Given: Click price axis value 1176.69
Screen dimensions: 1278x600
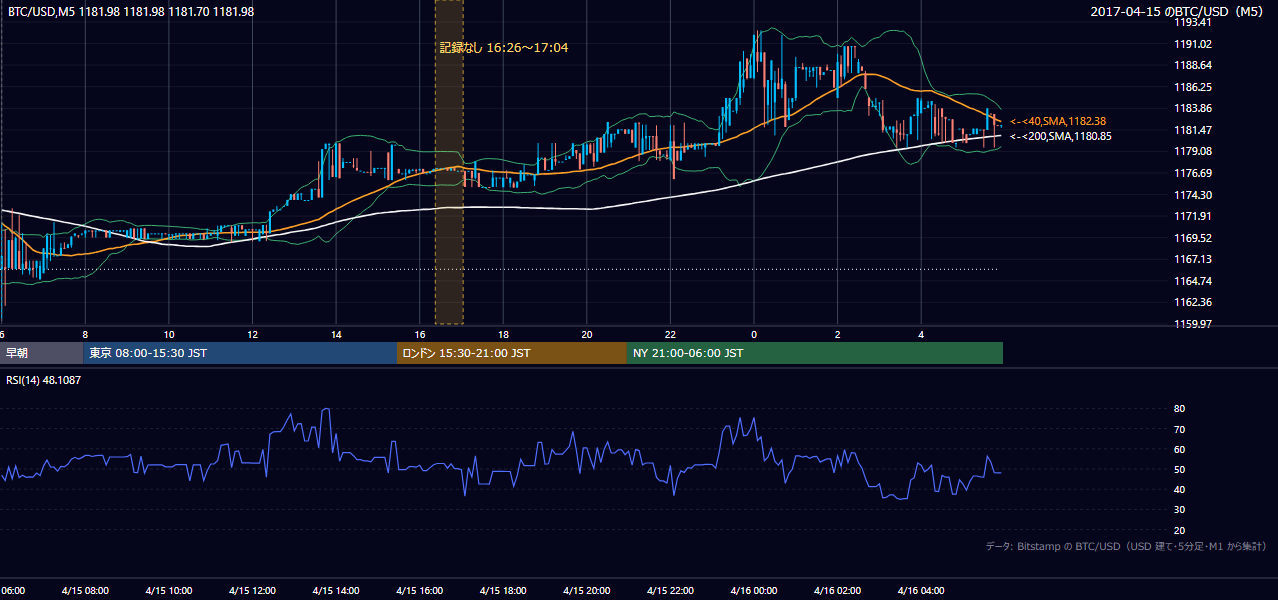Looking at the screenshot, I should [1193, 173].
